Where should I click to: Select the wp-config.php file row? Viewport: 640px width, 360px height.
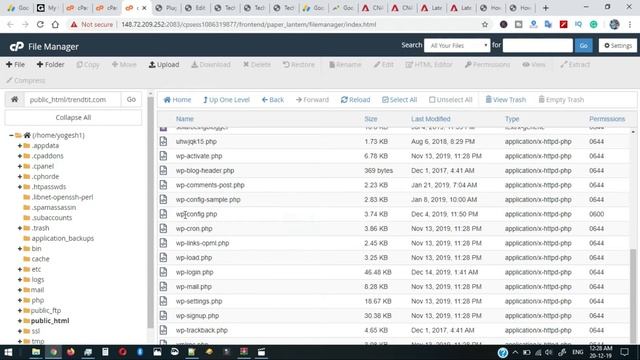(393, 214)
